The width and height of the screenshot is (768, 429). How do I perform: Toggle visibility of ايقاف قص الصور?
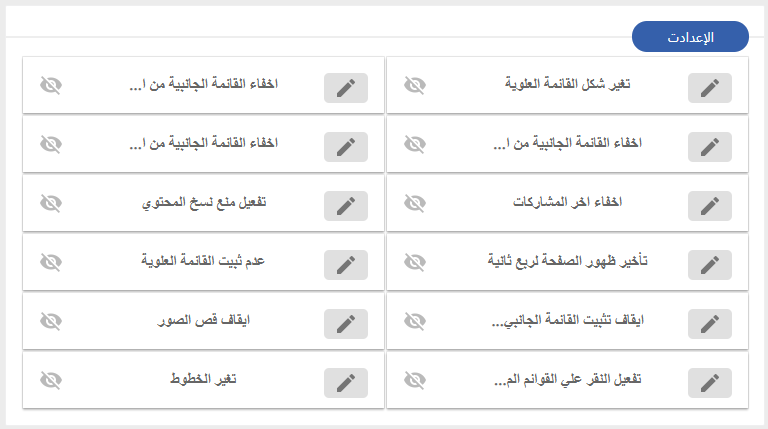tap(51, 321)
